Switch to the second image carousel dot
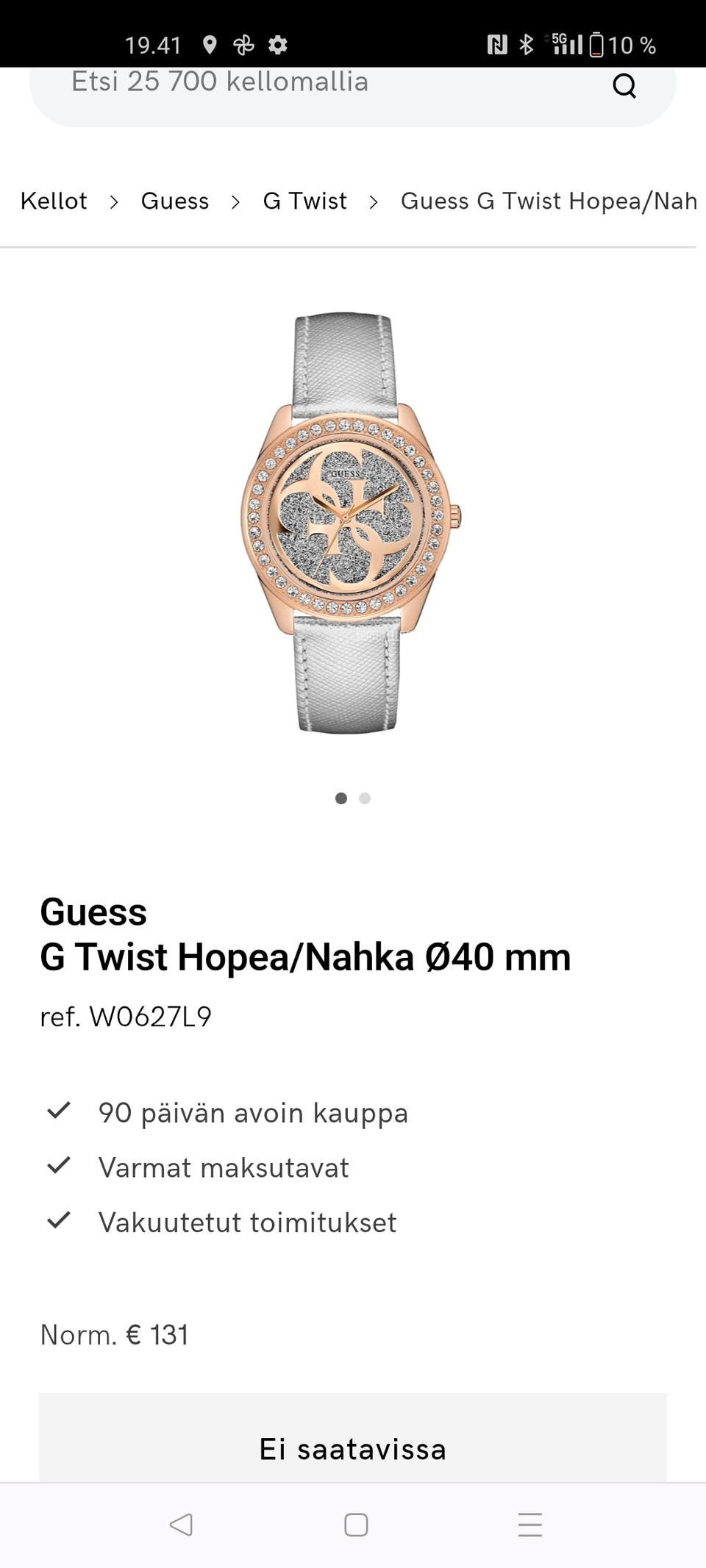Screen dimensions: 706x1568 pyautogui.click(x=365, y=798)
